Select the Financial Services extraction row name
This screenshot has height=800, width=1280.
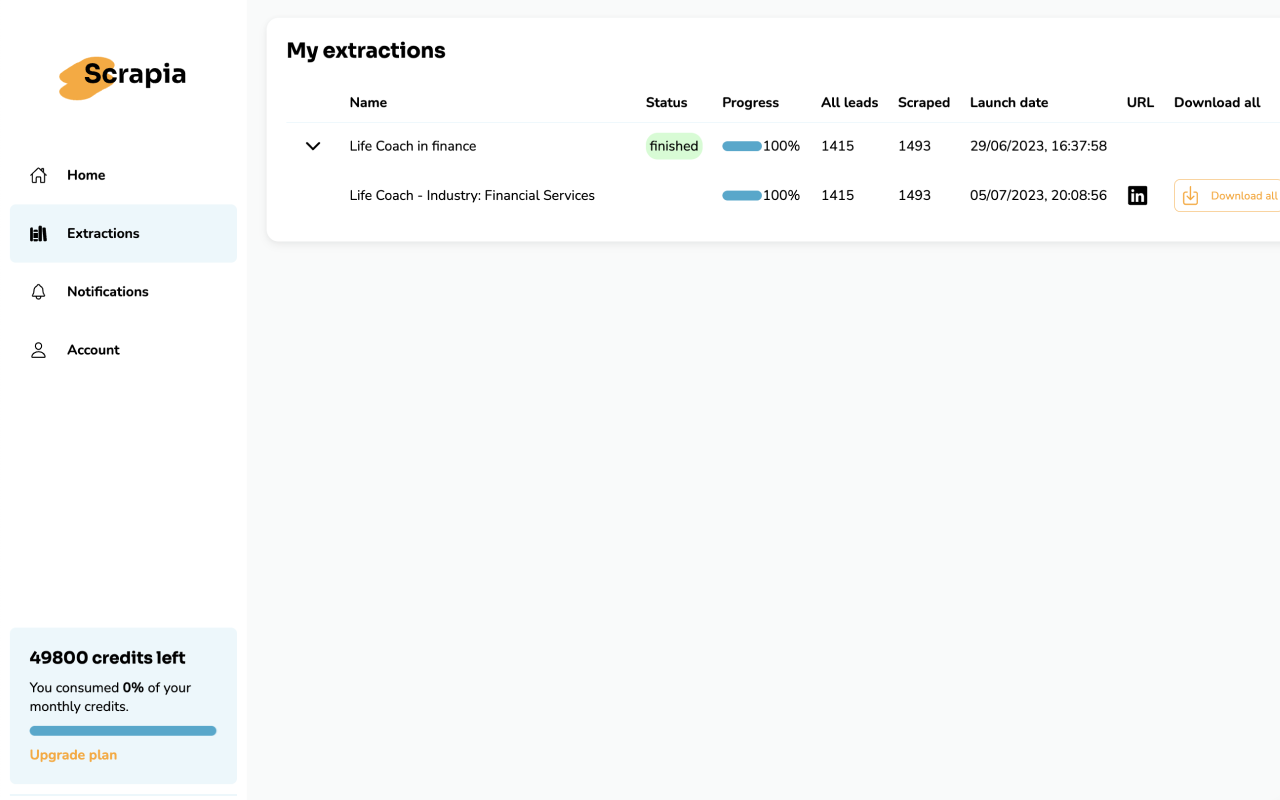(x=472, y=196)
